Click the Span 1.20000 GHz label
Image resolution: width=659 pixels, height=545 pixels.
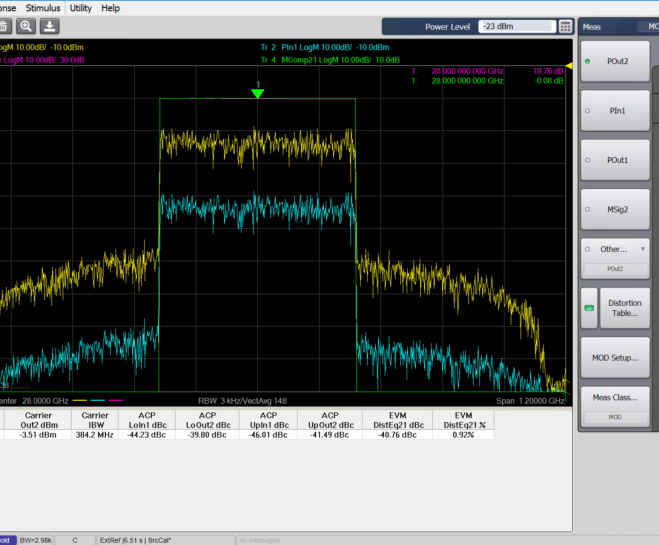[530, 401]
